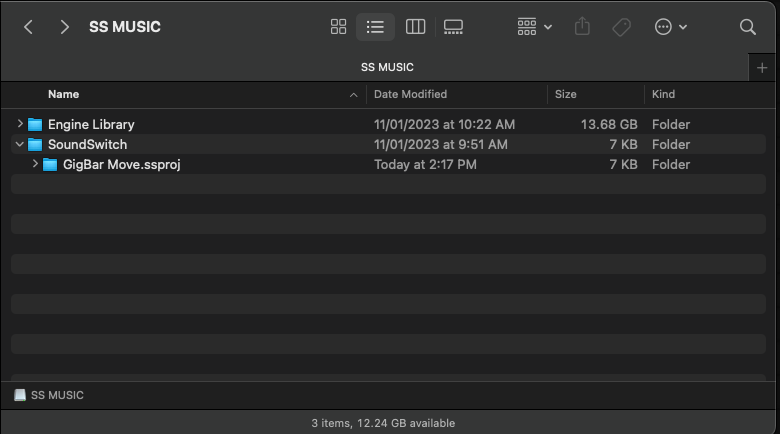Image resolution: width=780 pixels, height=434 pixels.
Task: Switch to column view
Action: point(415,27)
